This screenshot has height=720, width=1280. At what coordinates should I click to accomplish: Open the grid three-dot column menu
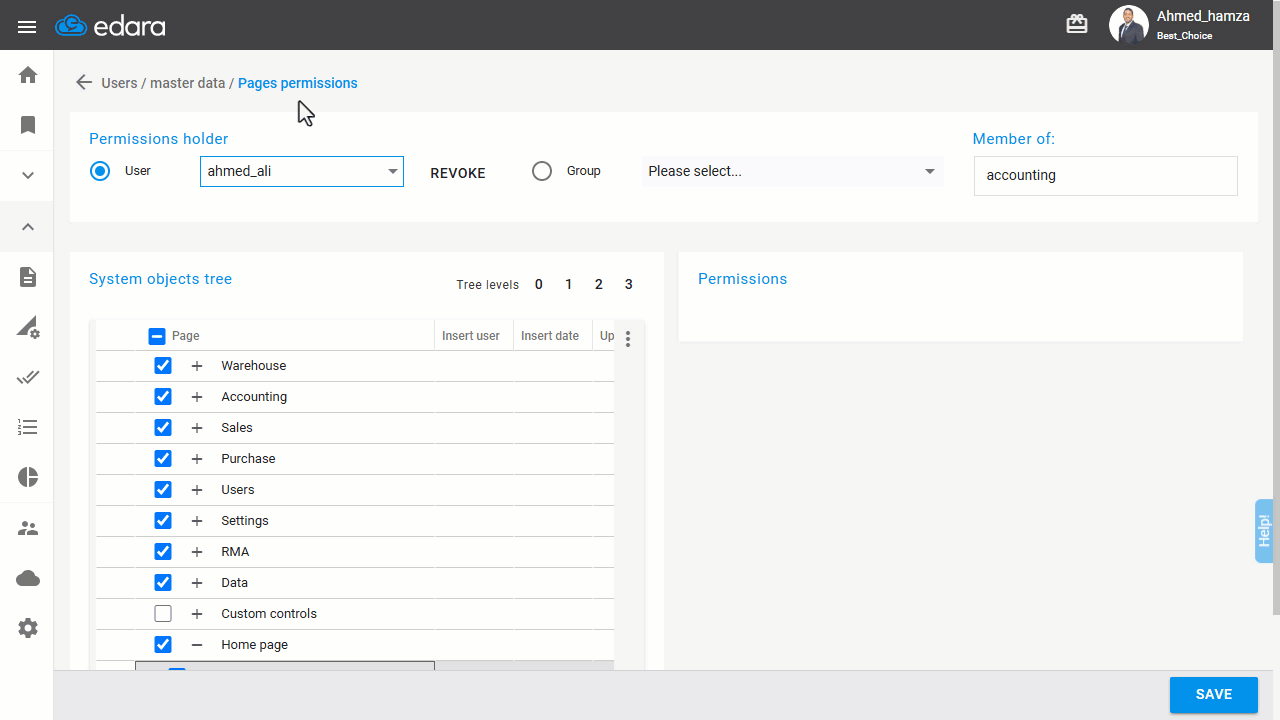click(x=628, y=339)
